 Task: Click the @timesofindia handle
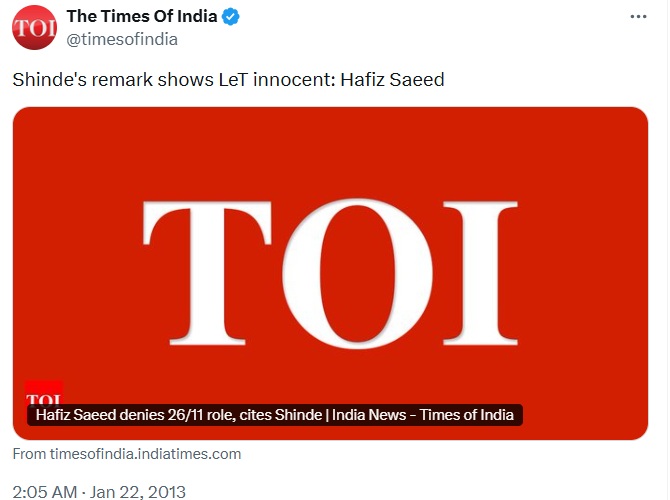122,39
